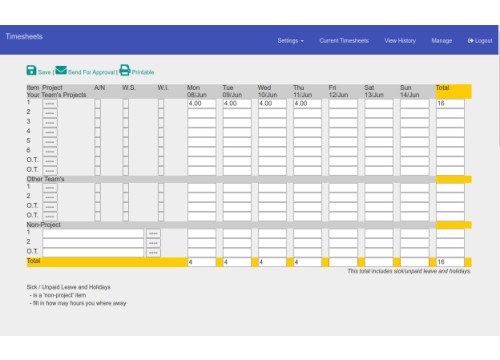Click the Total field showing 16 for item 1

tap(450, 104)
